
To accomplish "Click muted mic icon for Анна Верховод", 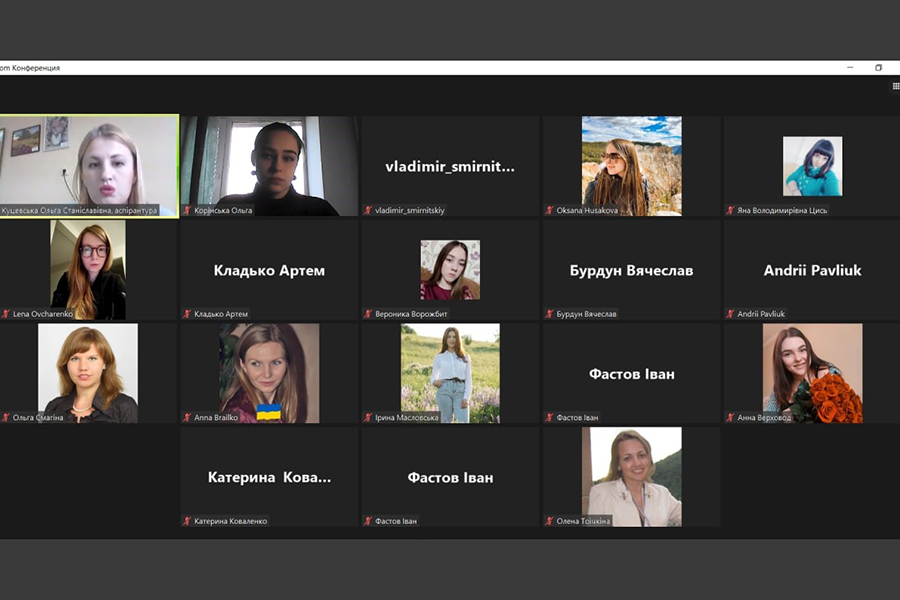I will 730,418.
